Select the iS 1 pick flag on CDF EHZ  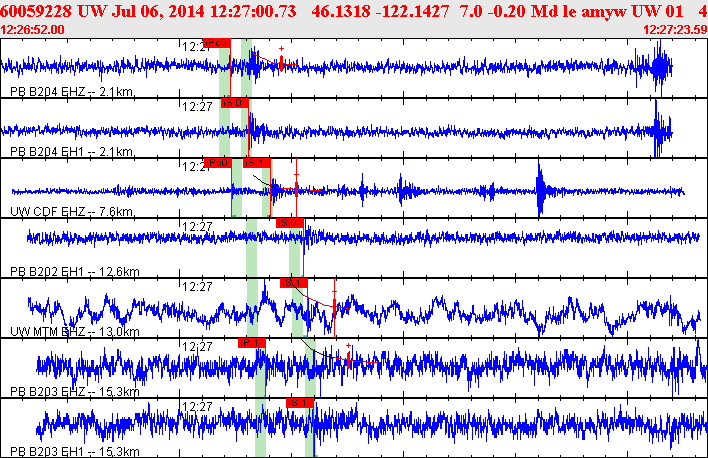coord(257,163)
